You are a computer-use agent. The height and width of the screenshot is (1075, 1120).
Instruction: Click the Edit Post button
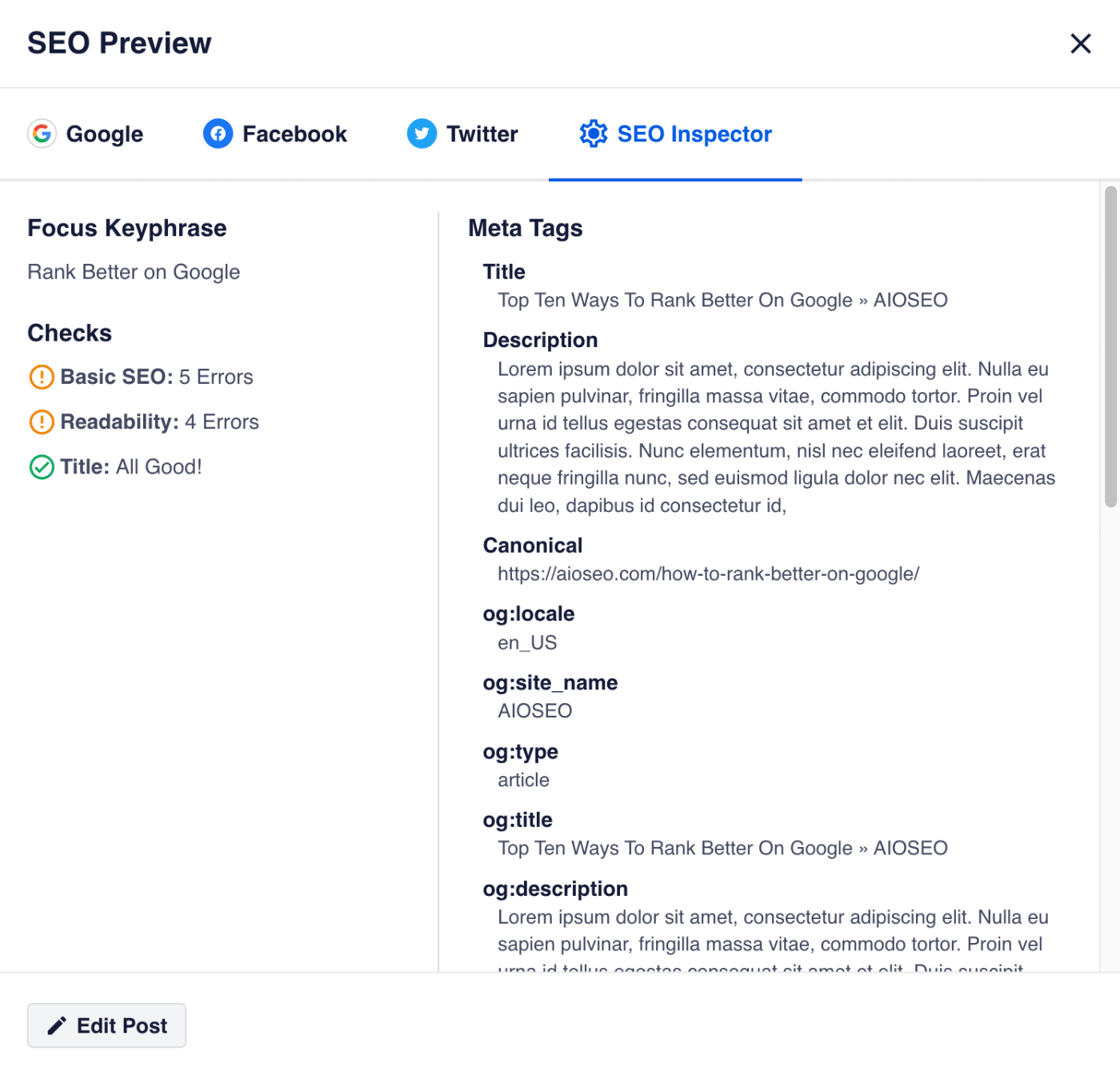[x=106, y=1025]
